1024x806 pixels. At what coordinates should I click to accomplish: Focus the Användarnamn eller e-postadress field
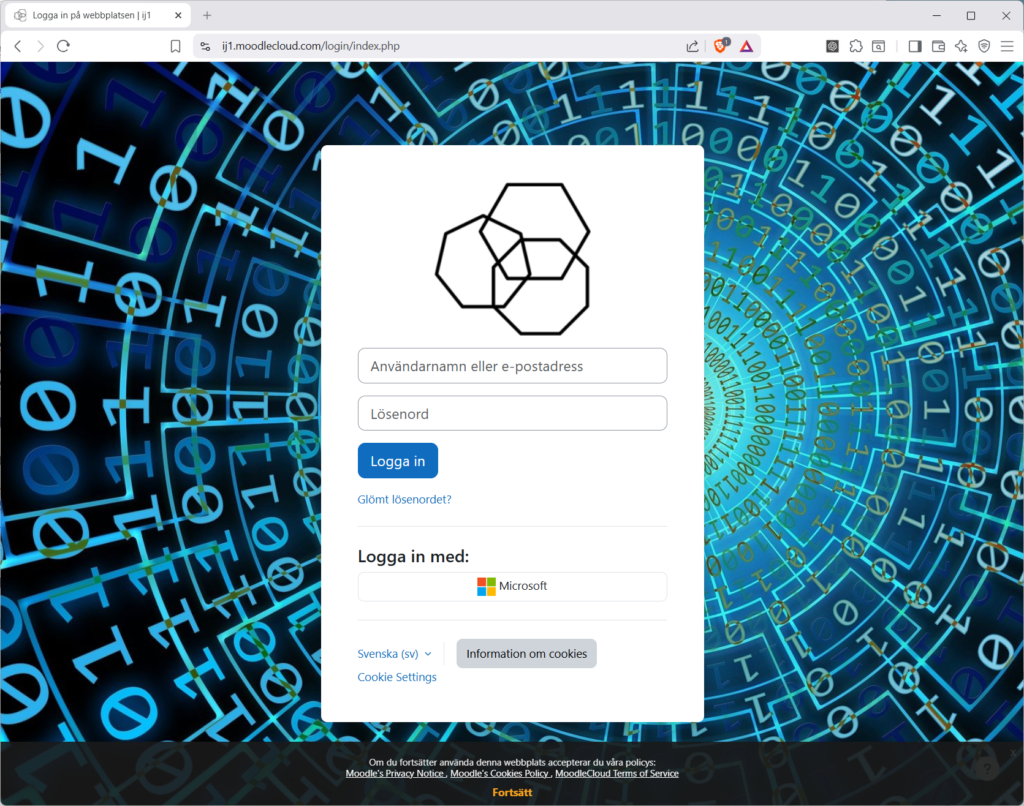[x=512, y=366]
